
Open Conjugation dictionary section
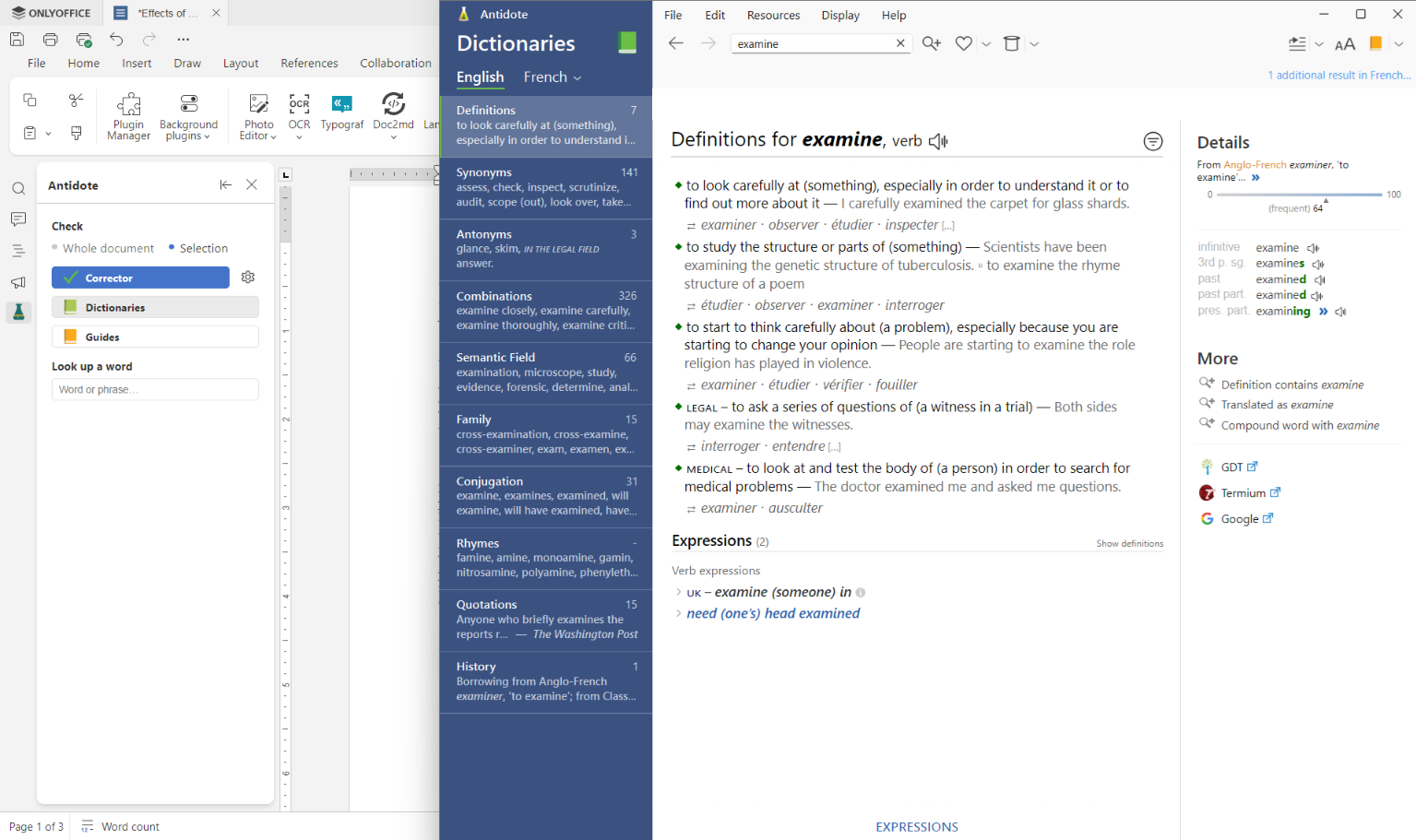pyautogui.click(x=546, y=496)
